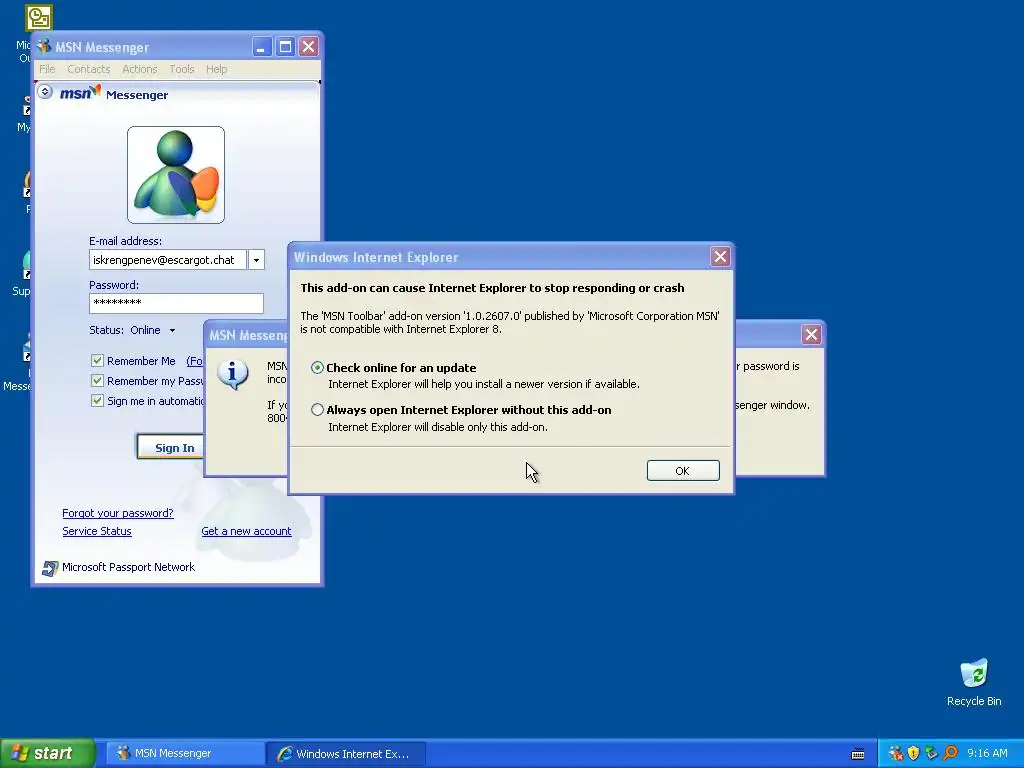Click the yellow security shield tray icon
Image resolution: width=1024 pixels, height=768 pixels.
[x=914, y=754]
